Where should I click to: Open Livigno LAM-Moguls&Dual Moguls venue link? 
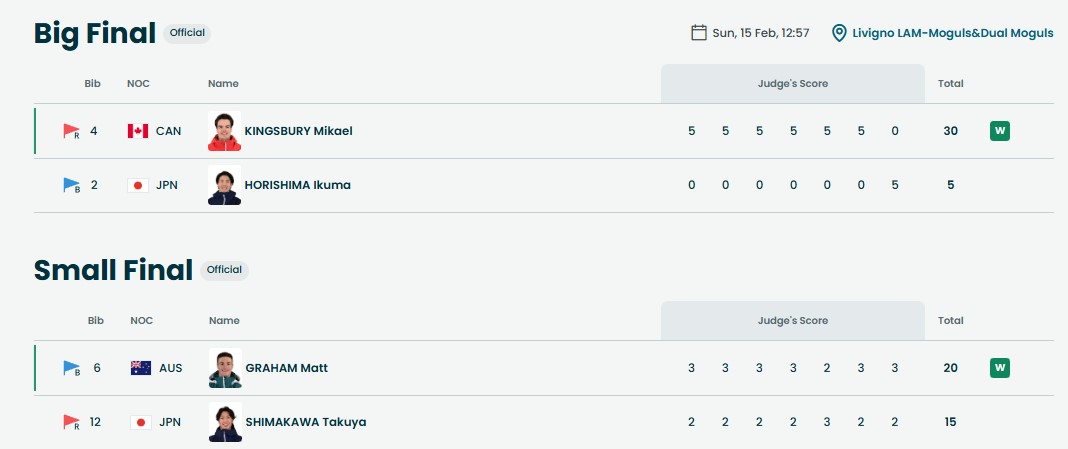tap(952, 33)
